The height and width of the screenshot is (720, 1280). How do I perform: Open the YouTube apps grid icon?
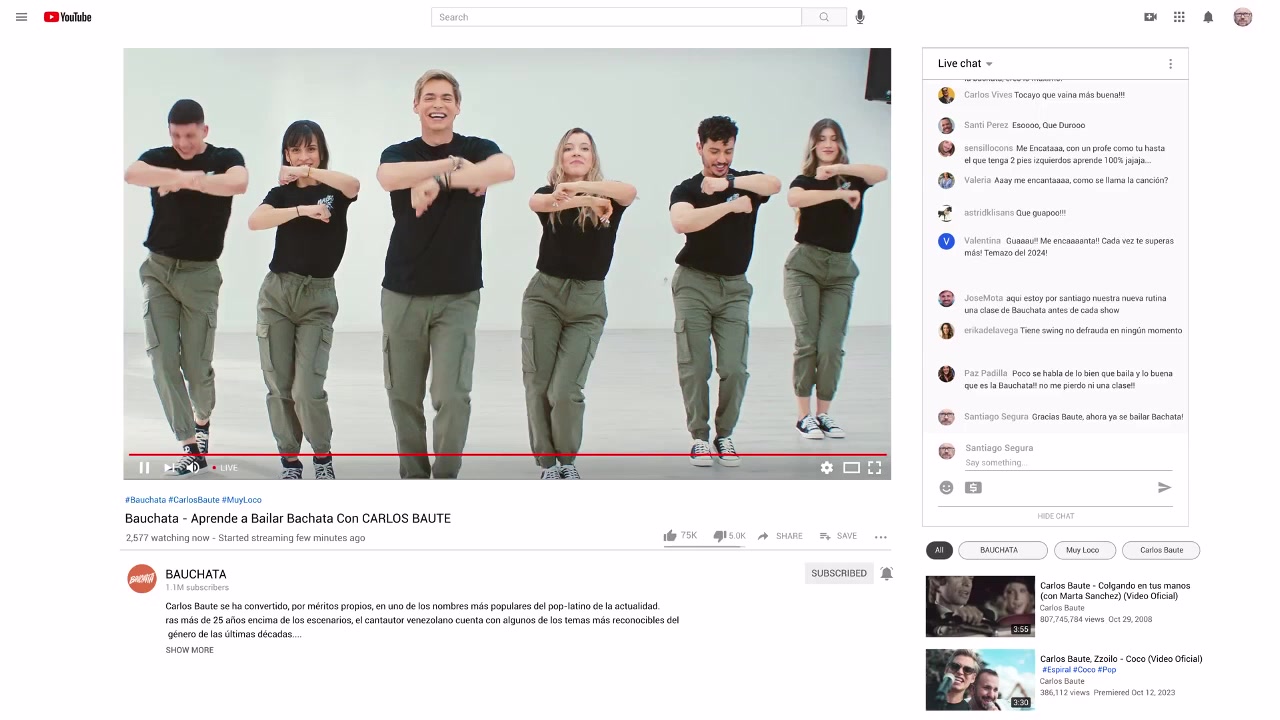point(1179,17)
